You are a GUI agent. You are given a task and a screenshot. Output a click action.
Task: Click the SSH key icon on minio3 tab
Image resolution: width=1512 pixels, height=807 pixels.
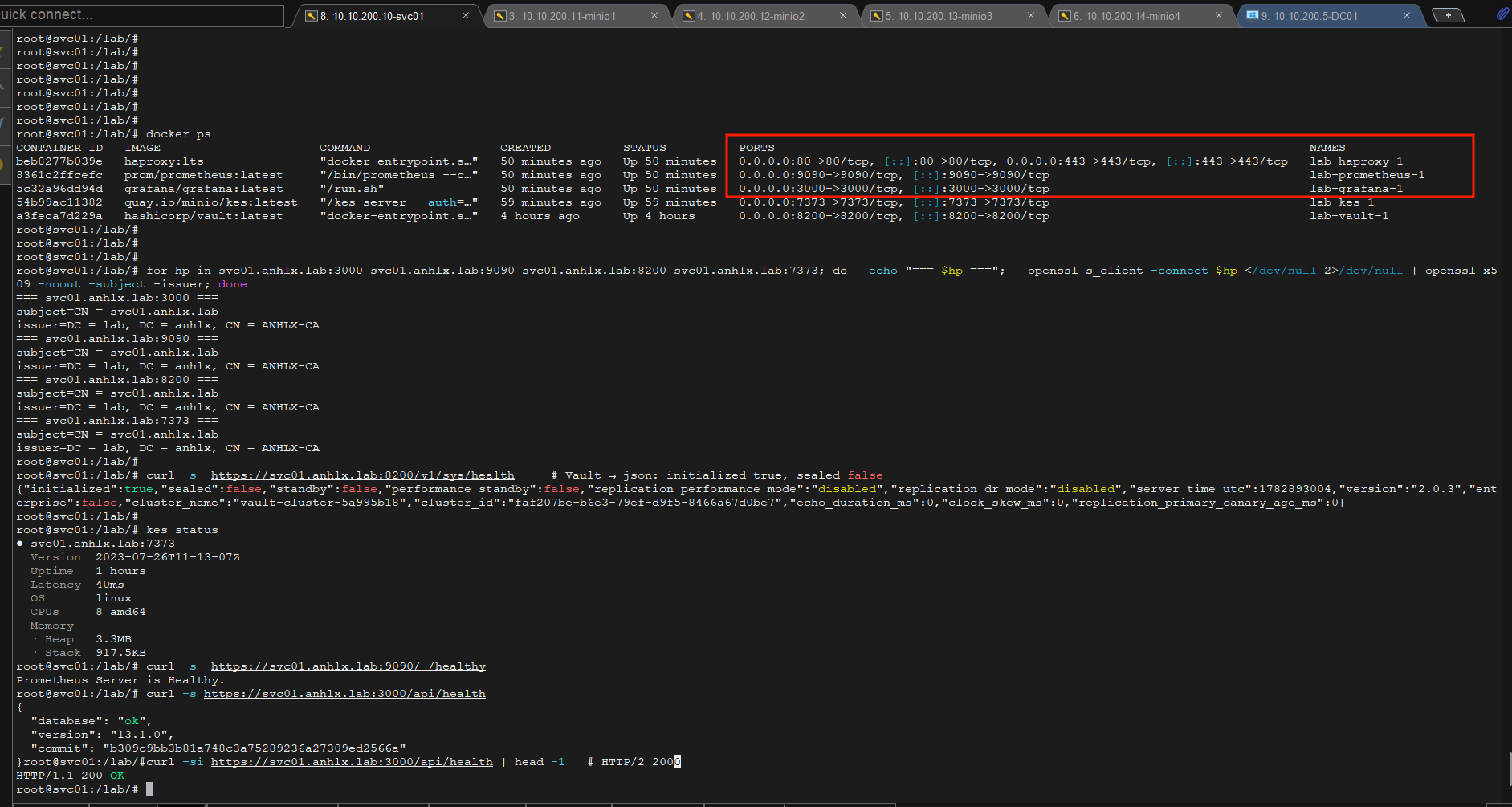(876, 16)
